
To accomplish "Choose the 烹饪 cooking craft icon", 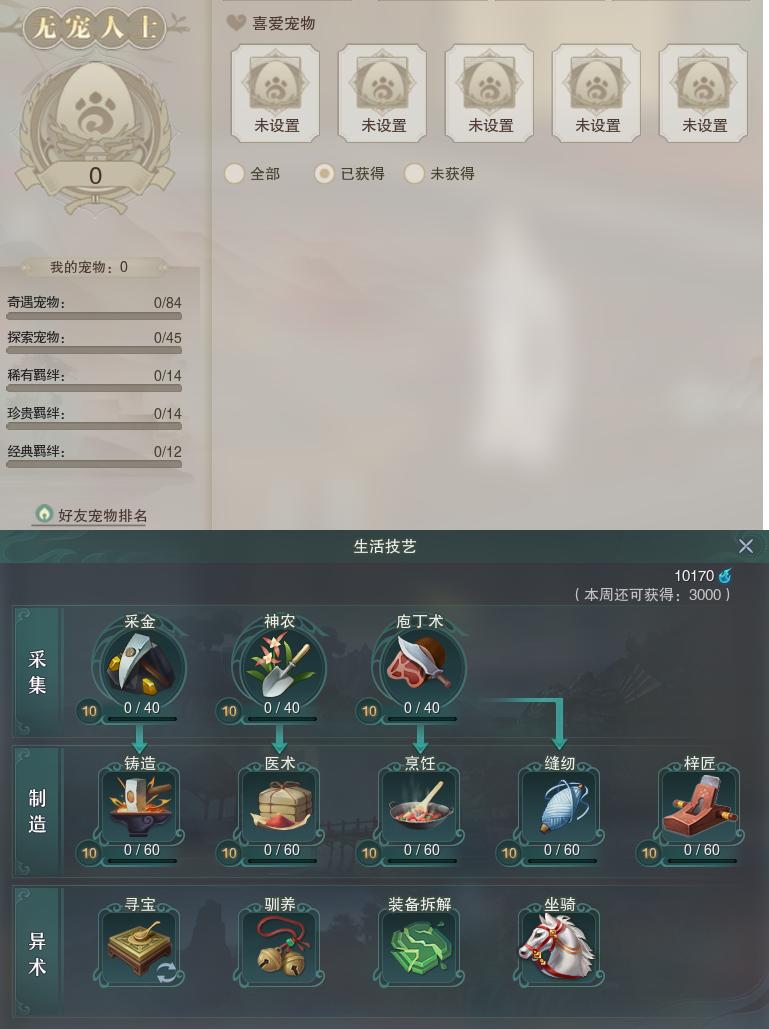I will point(420,806).
